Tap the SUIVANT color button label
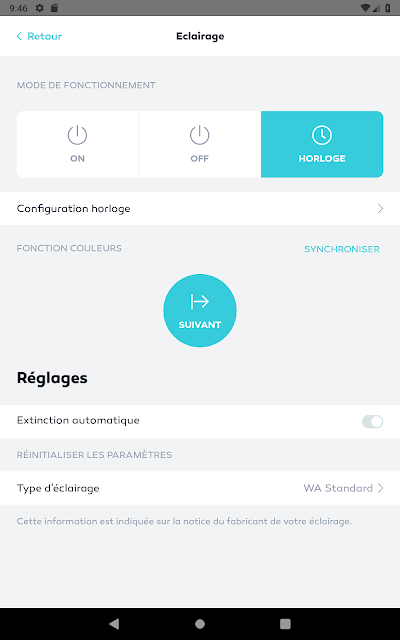The image size is (400, 640). click(x=200, y=325)
